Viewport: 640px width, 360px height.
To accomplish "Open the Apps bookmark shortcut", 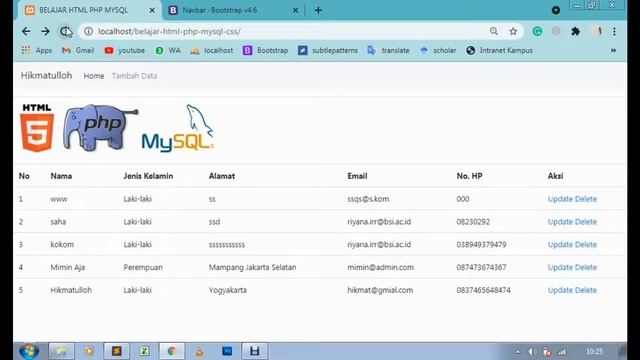I will coord(37,51).
